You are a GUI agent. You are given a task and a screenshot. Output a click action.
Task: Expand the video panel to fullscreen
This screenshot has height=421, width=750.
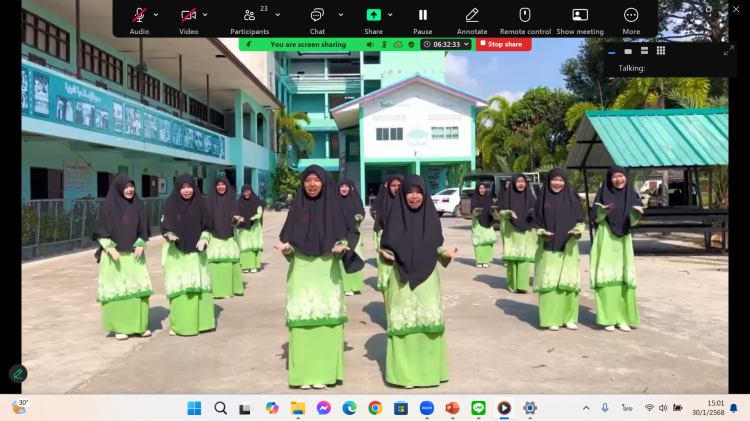tap(728, 51)
